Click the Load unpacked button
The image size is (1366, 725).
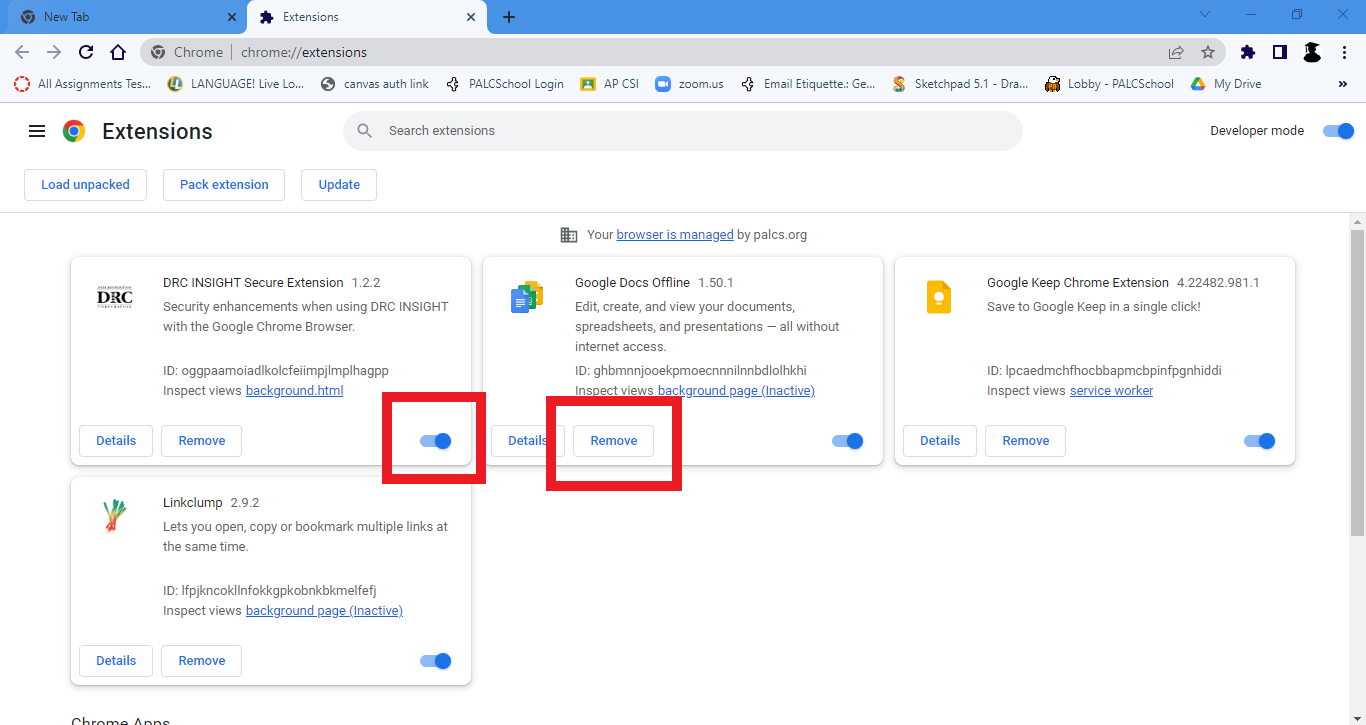(x=85, y=185)
